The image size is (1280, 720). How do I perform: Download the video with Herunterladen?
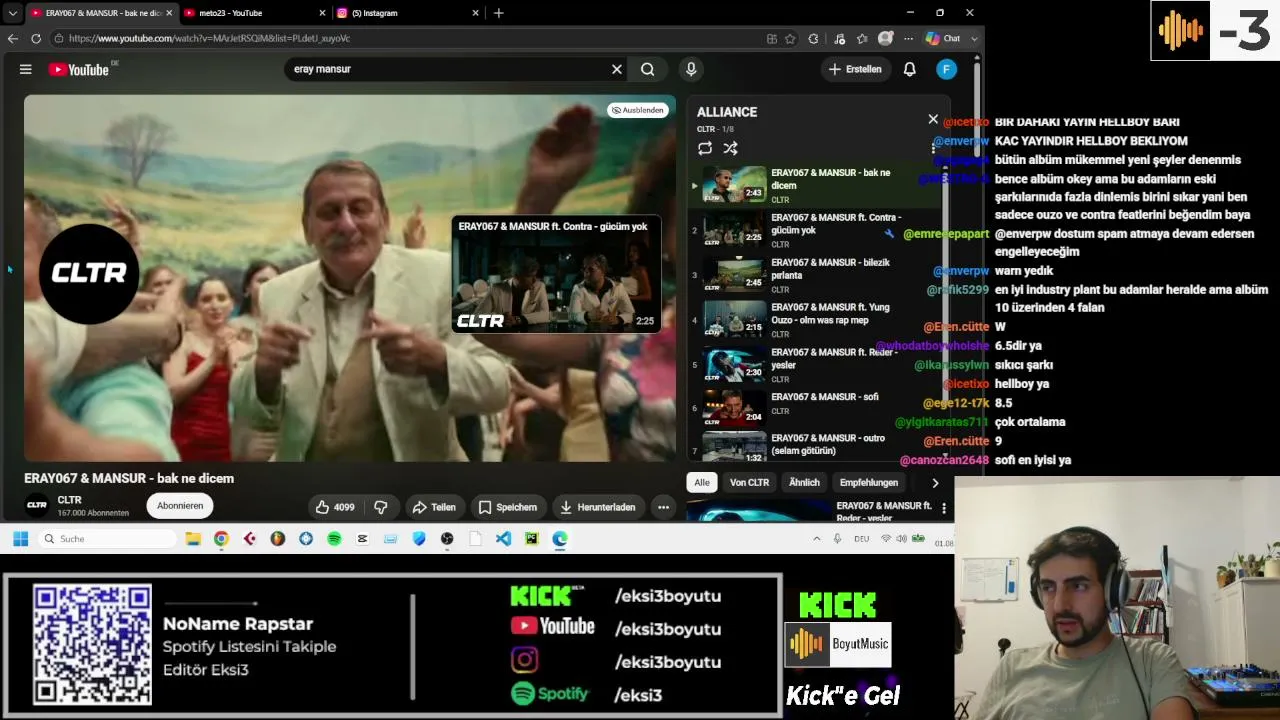[597, 507]
